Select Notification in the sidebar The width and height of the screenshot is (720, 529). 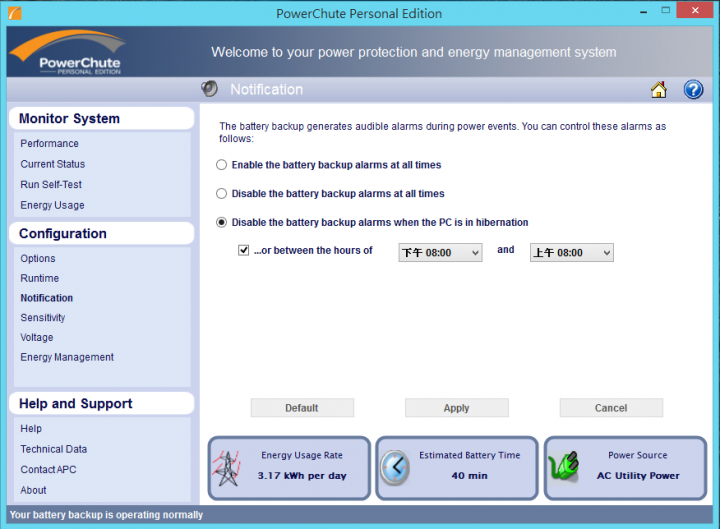[46, 298]
